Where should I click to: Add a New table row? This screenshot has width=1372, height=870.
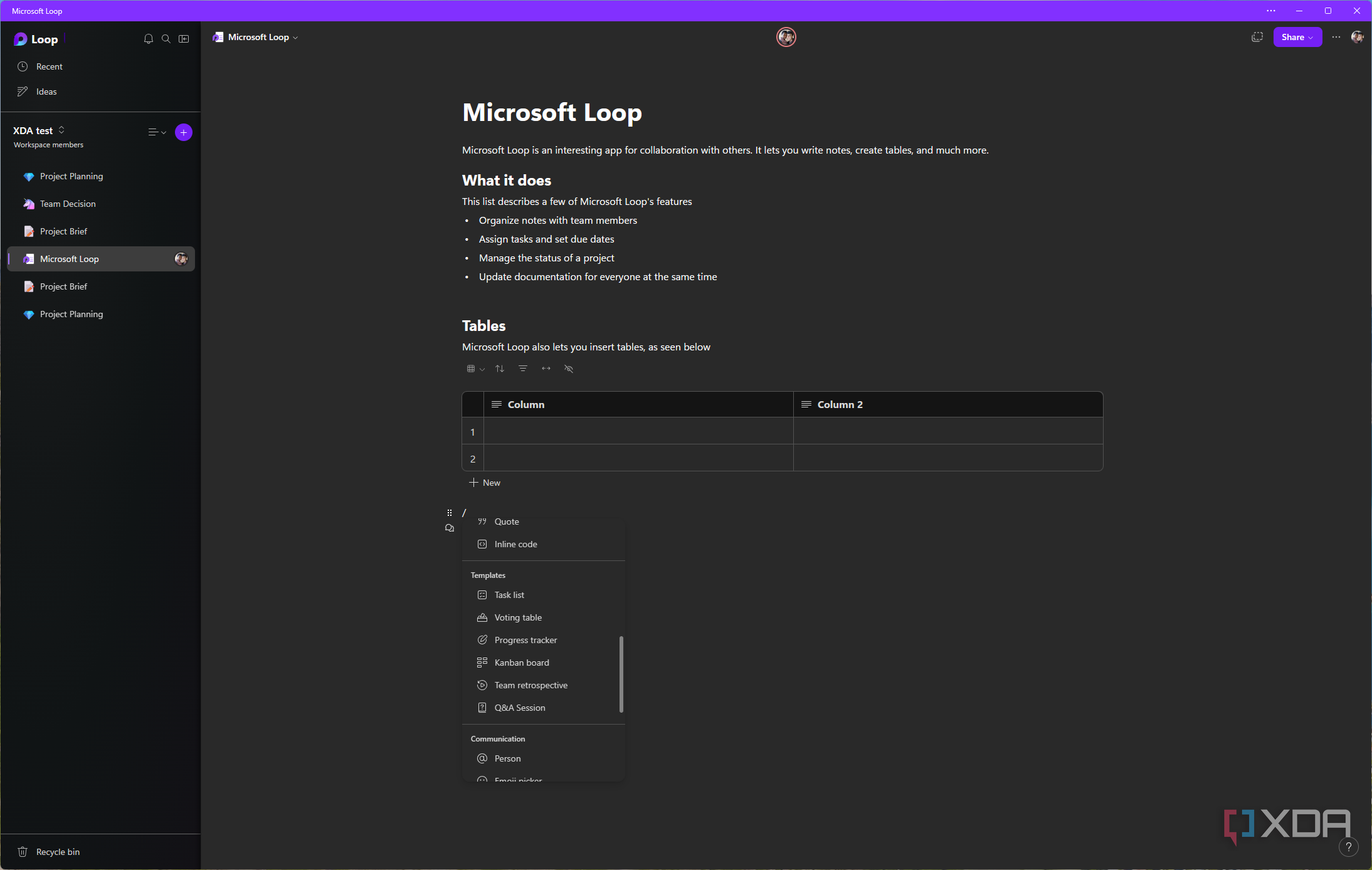485,483
